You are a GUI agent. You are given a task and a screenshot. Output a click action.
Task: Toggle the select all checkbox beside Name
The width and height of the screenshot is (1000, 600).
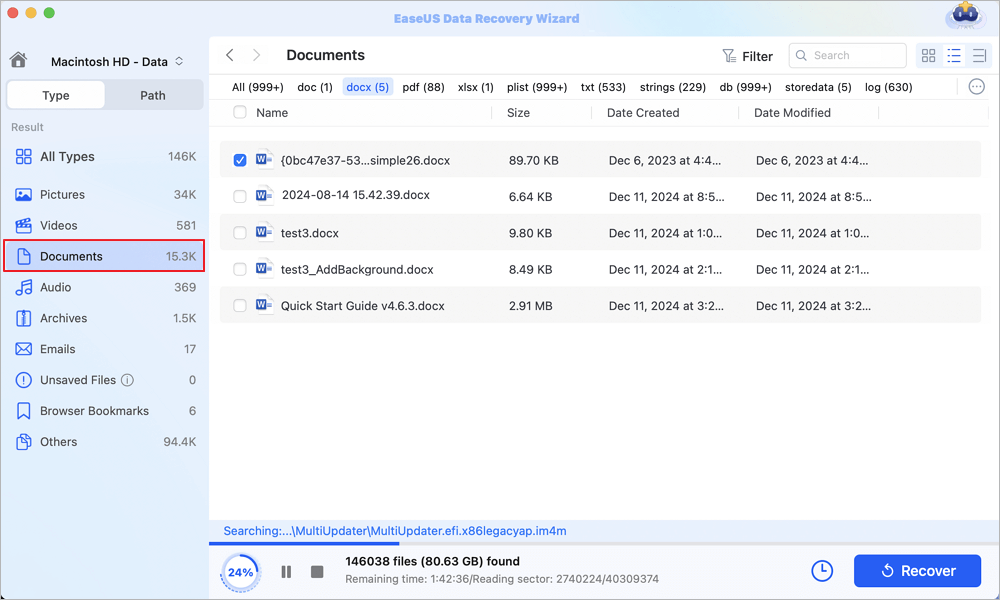point(240,113)
